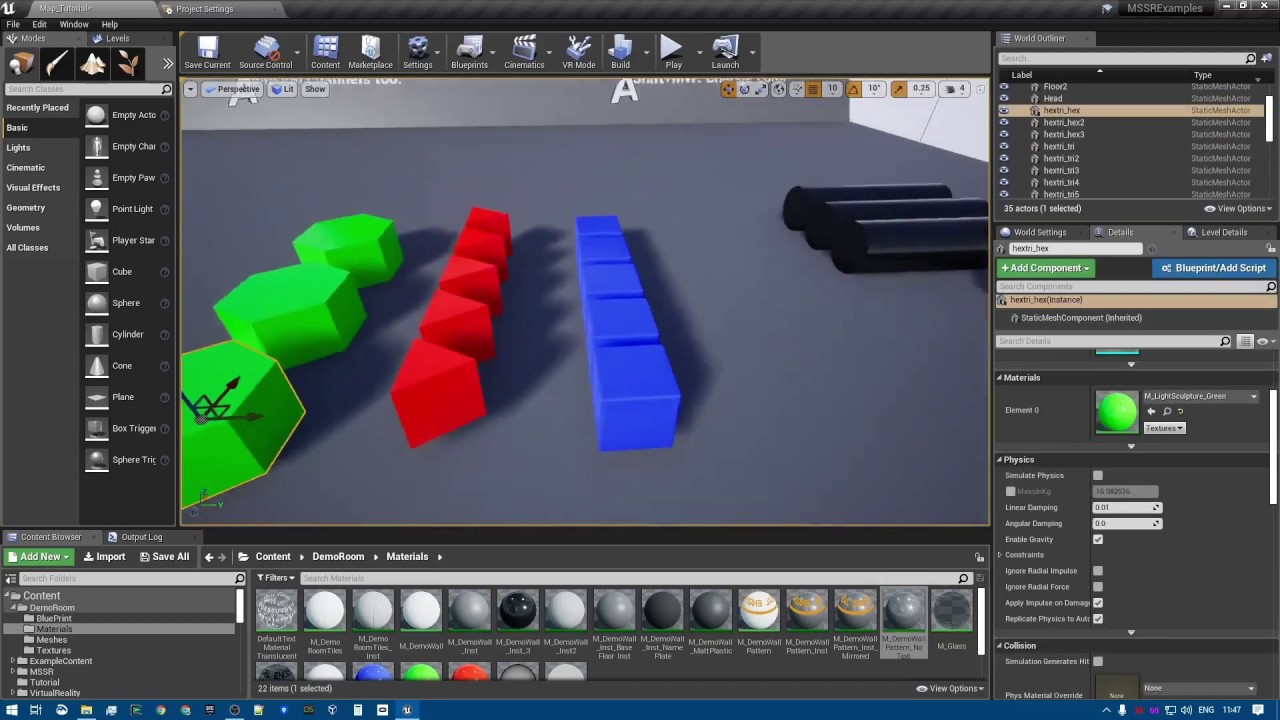Click the surface snapping icon in viewport
The width and height of the screenshot is (1280, 720).
pos(797,89)
